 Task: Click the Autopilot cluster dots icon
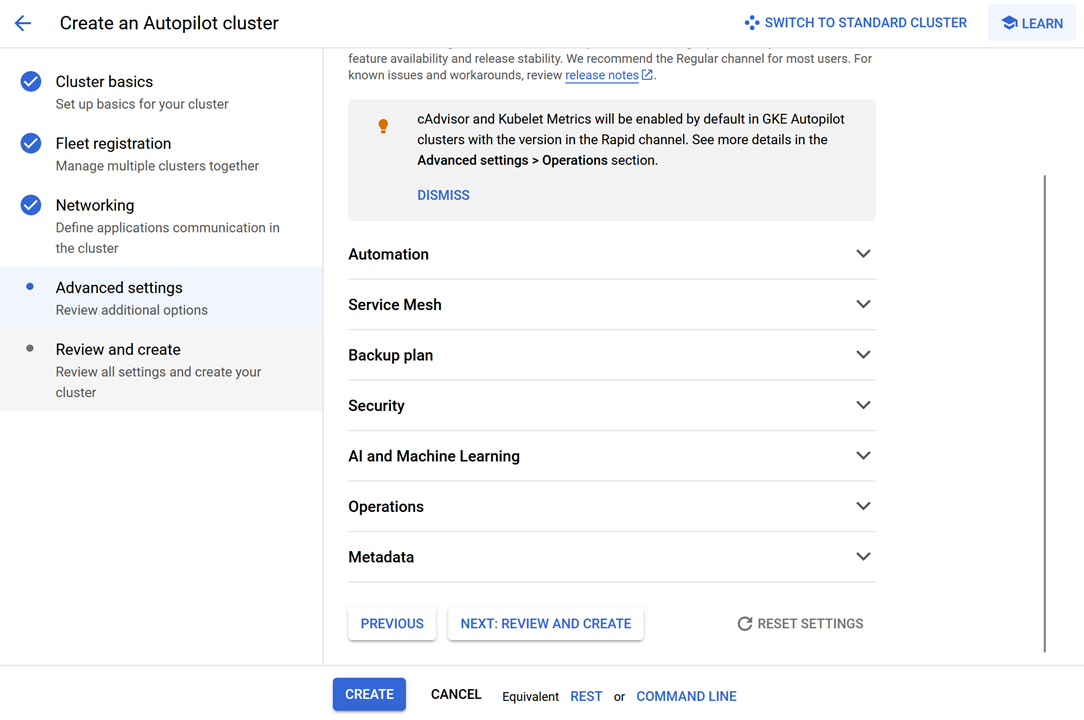coord(751,23)
